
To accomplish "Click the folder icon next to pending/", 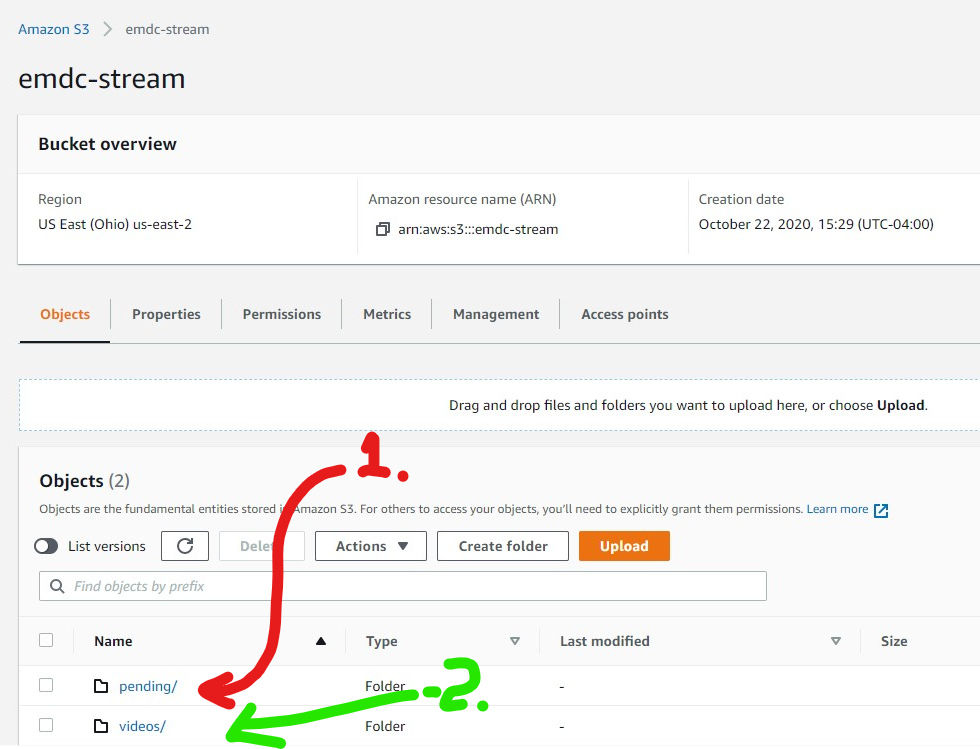I will coord(101,686).
